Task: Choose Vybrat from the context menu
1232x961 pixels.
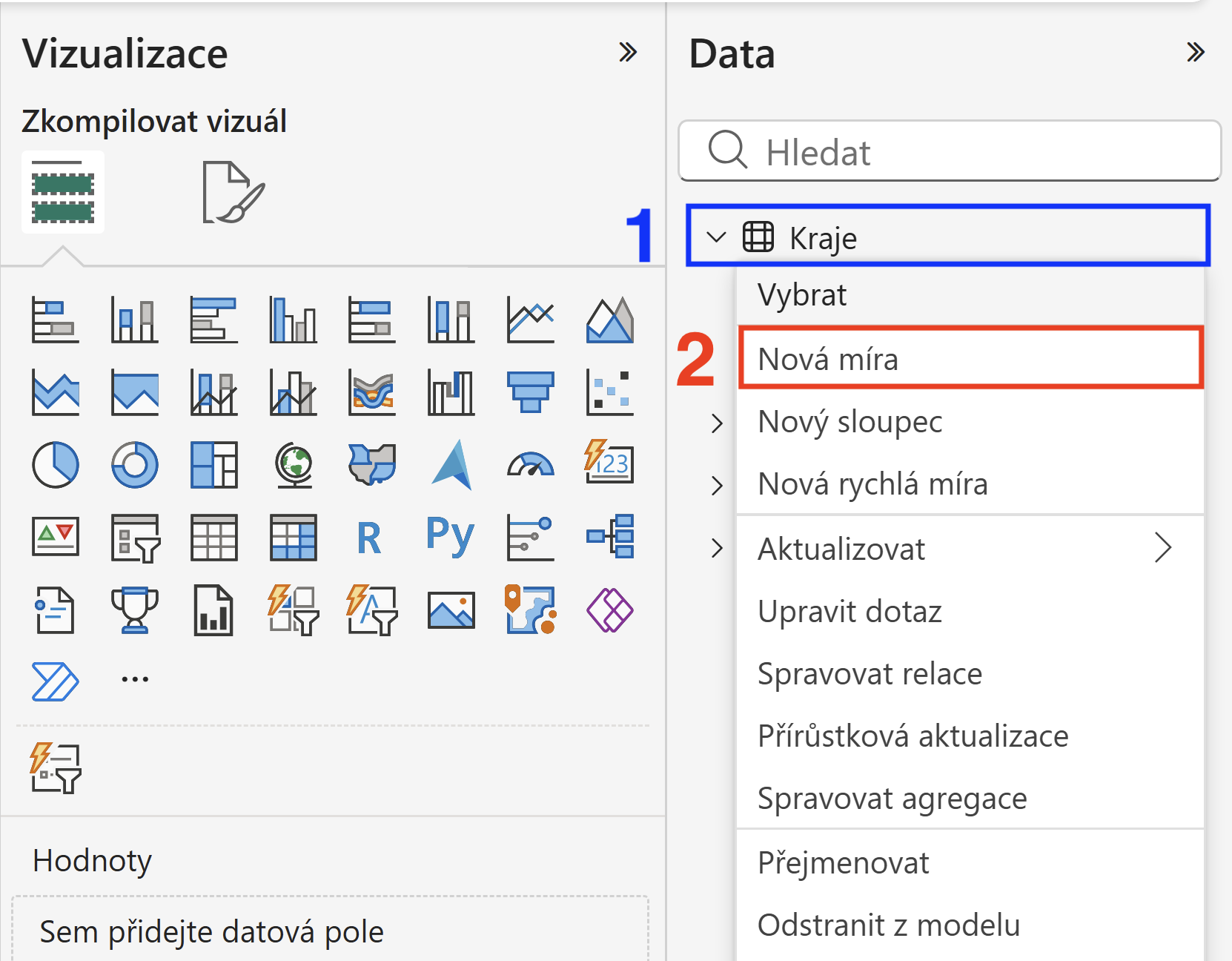Action: tap(970, 295)
